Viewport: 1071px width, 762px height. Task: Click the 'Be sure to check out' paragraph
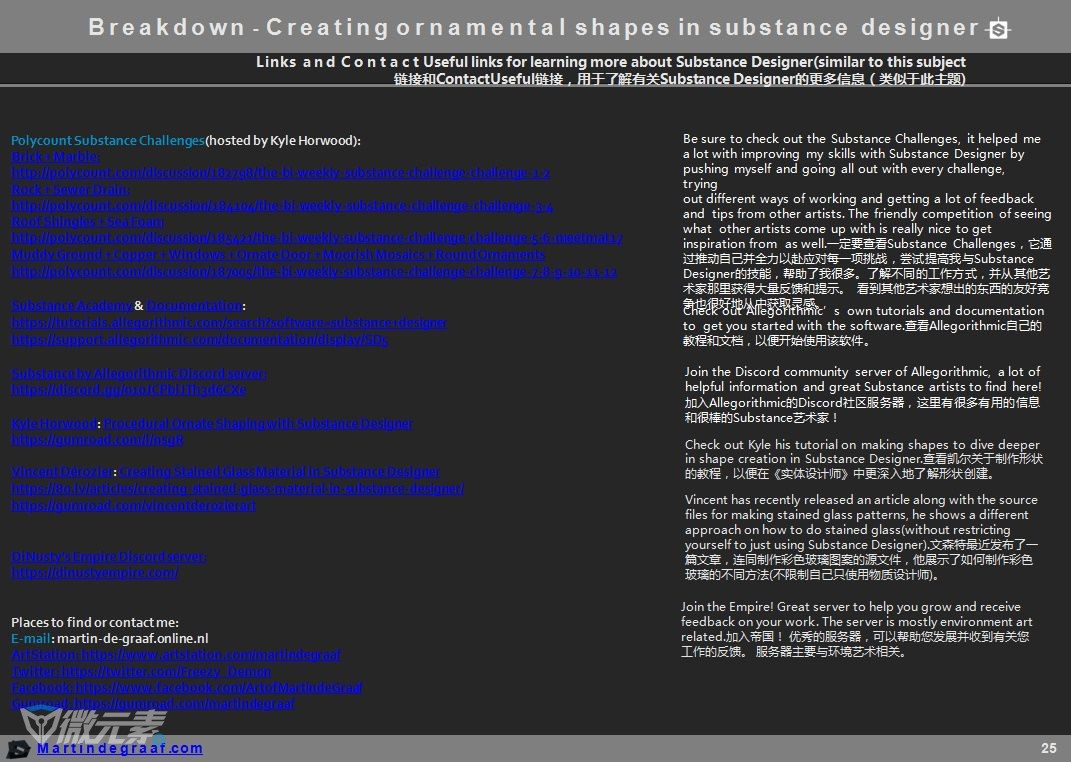coord(867,221)
